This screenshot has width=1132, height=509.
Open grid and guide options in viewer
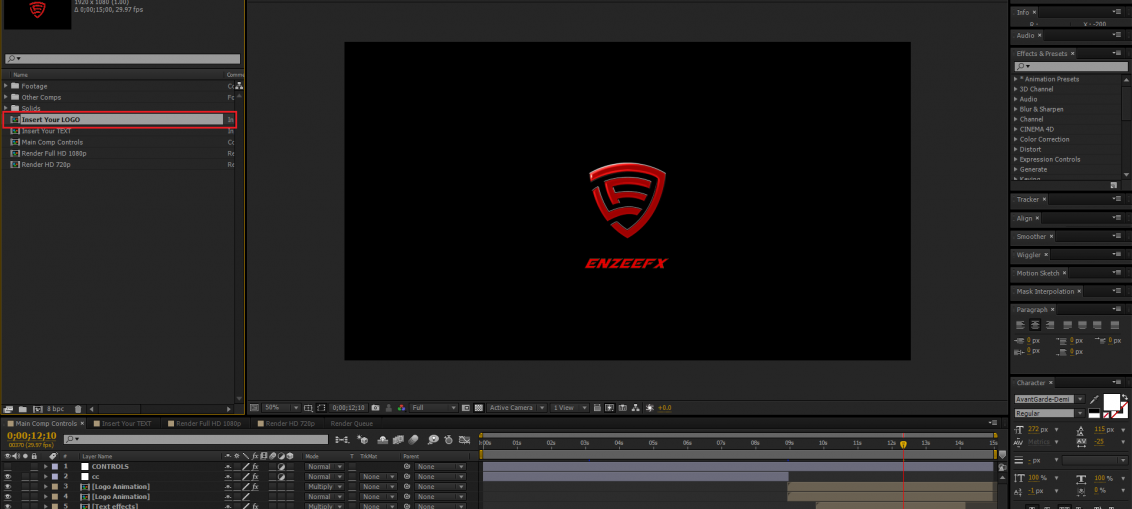tap(308, 408)
